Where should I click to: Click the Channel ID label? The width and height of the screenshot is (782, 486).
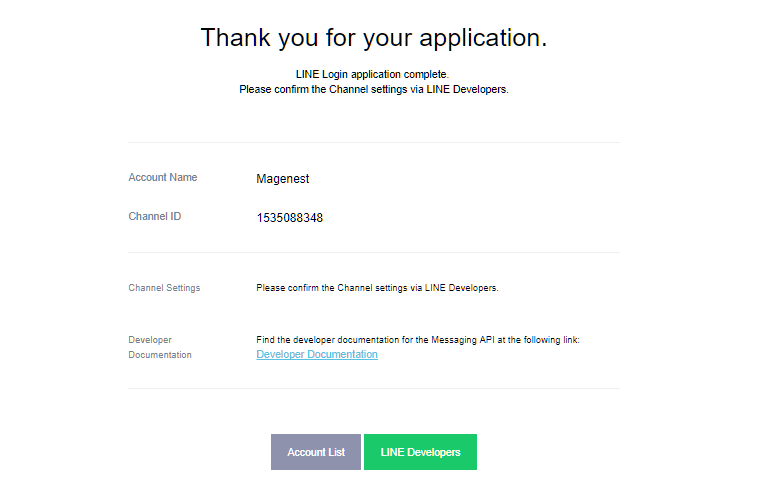click(x=155, y=217)
